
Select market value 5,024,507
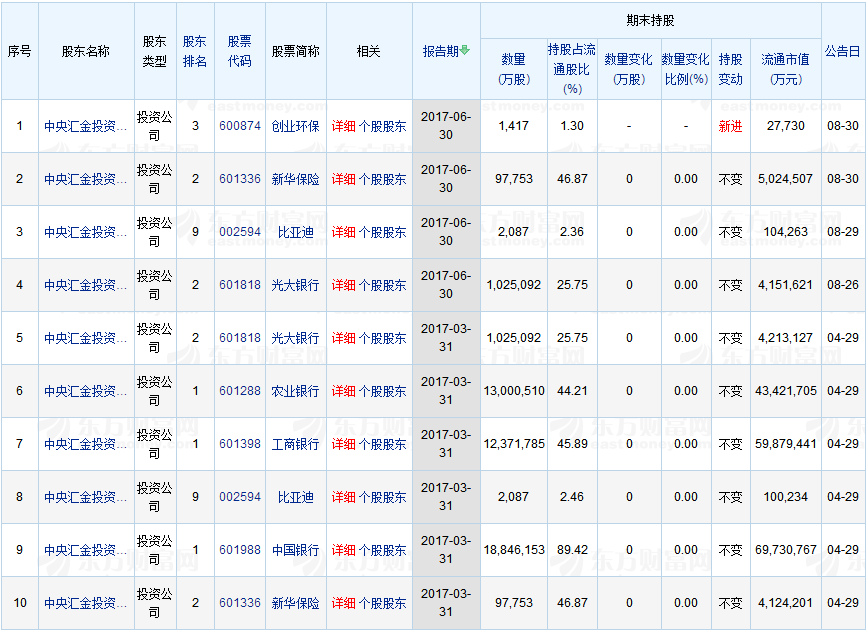(786, 179)
